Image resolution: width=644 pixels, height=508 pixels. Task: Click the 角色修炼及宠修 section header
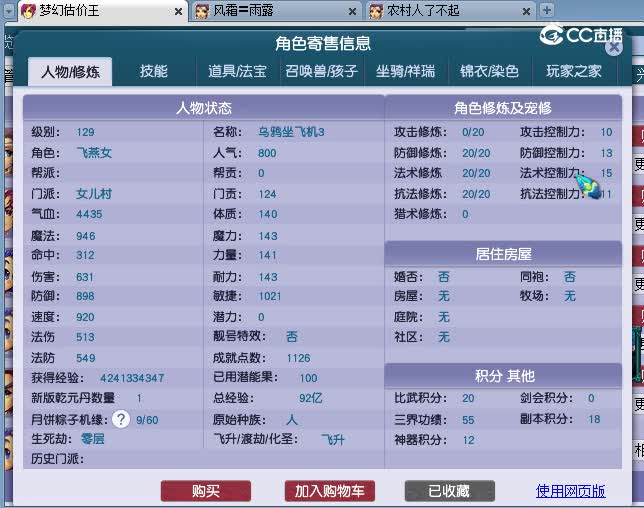pos(503,108)
